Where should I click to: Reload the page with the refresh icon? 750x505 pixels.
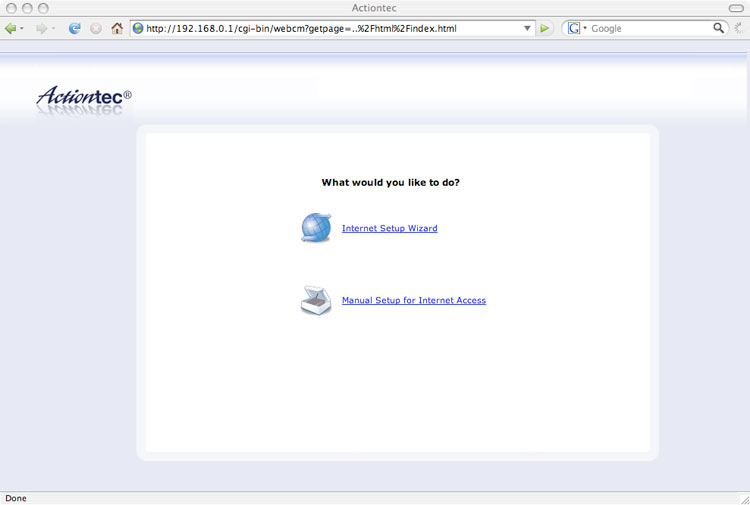coord(74,29)
